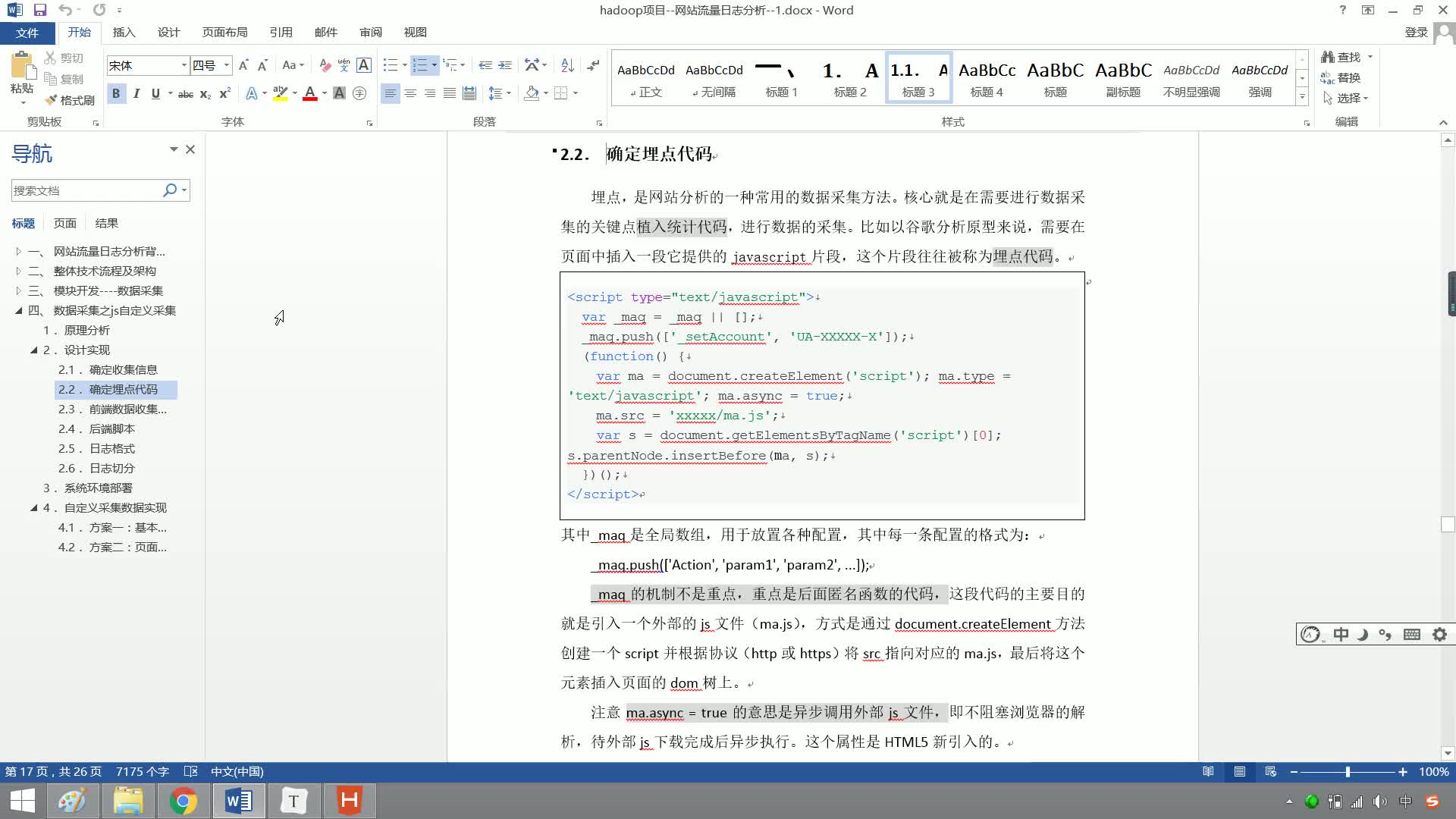The image size is (1456, 819).
Task: Click the word count 7175 个字 in status bar
Action: click(x=143, y=772)
